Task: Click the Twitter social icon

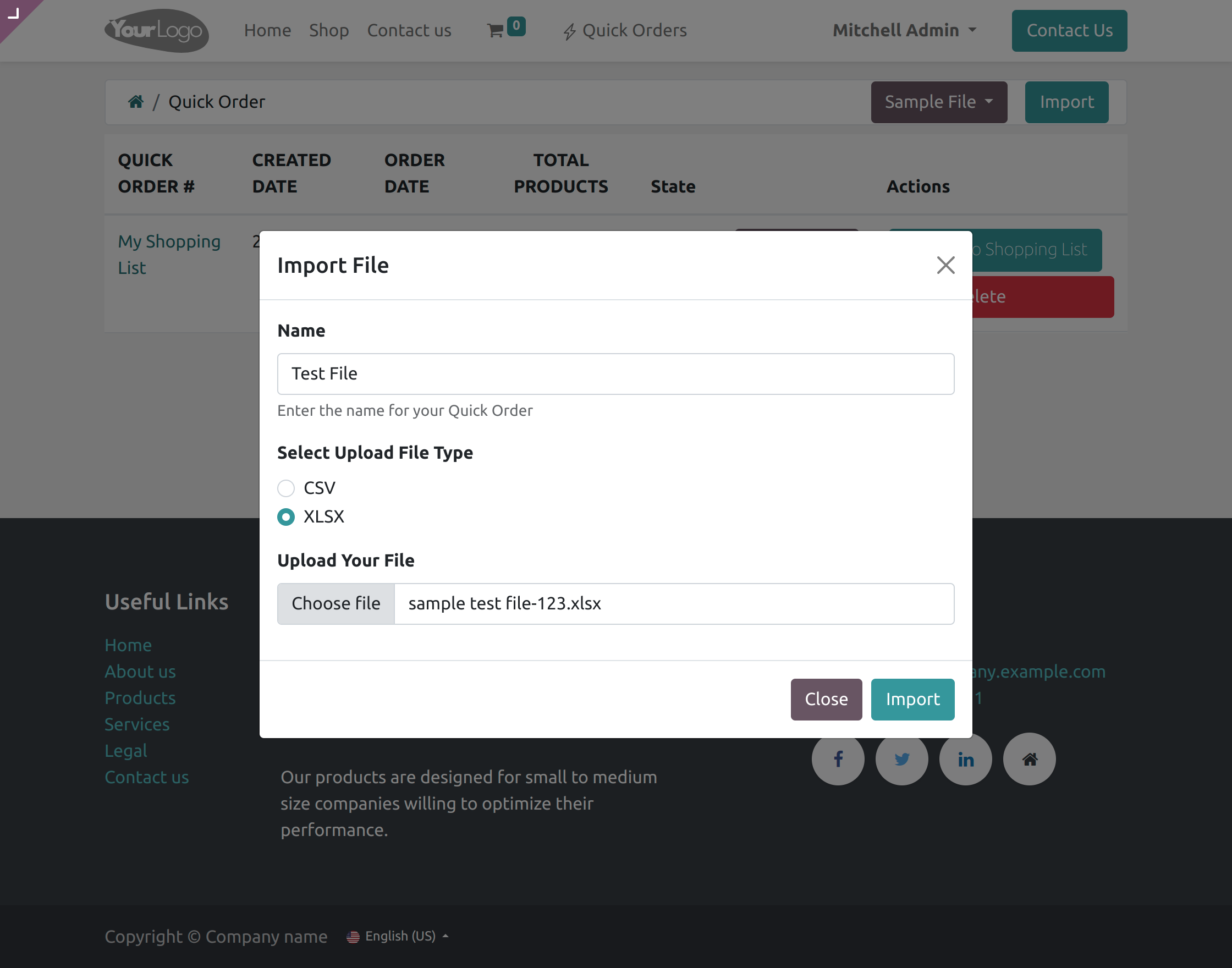Action: click(x=901, y=759)
